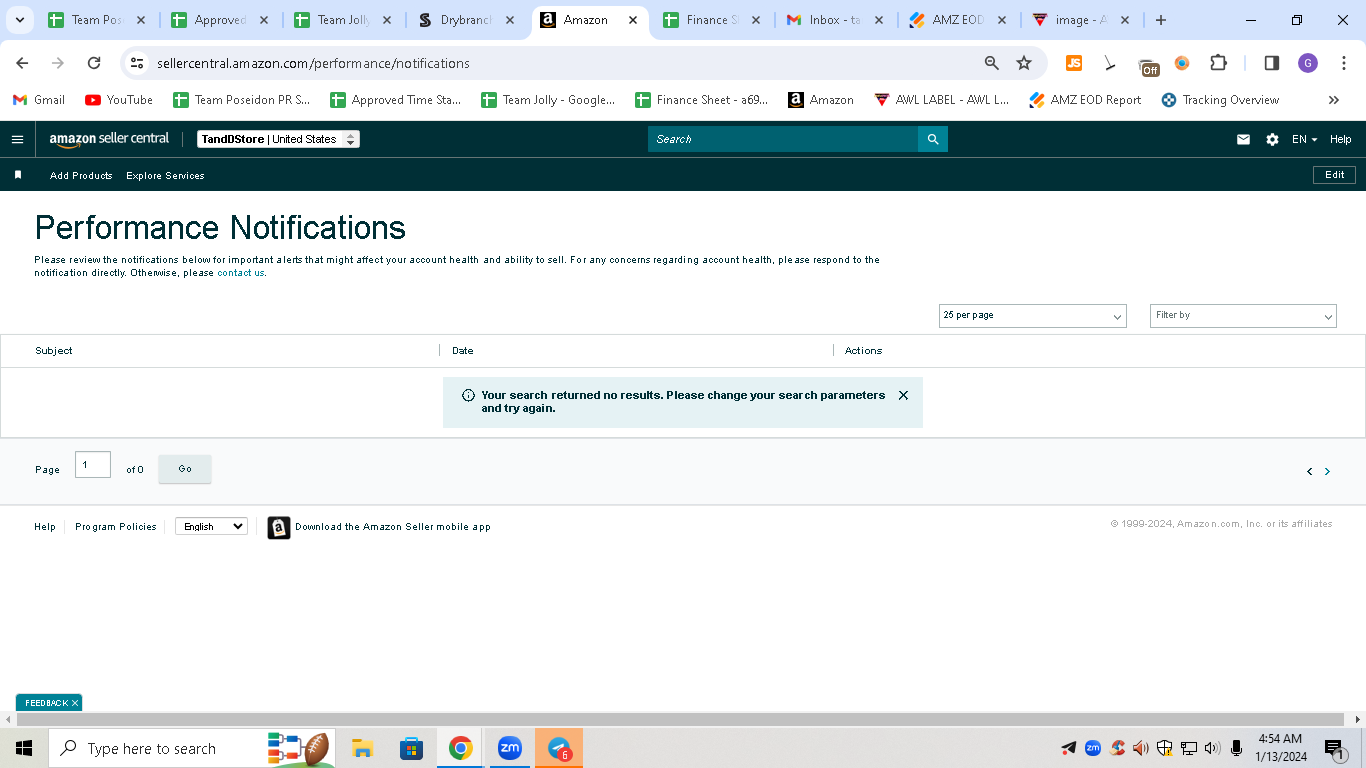Toggle the Chrome side panel

1272,63
